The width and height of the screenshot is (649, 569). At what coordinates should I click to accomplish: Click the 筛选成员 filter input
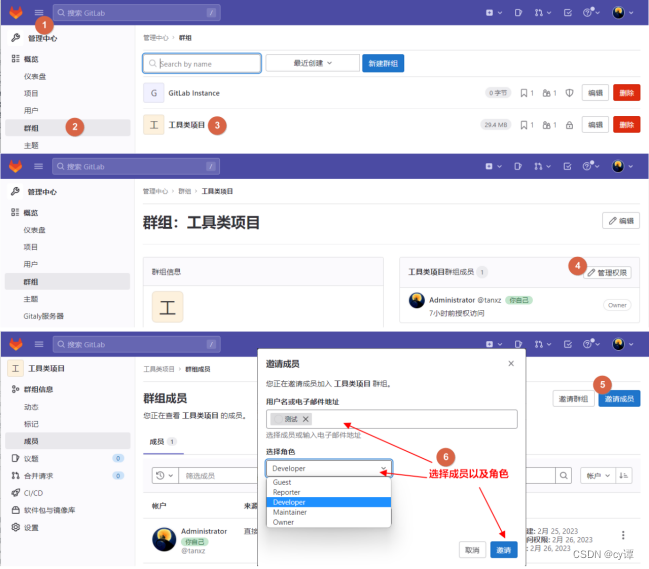[x=218, y=475]
